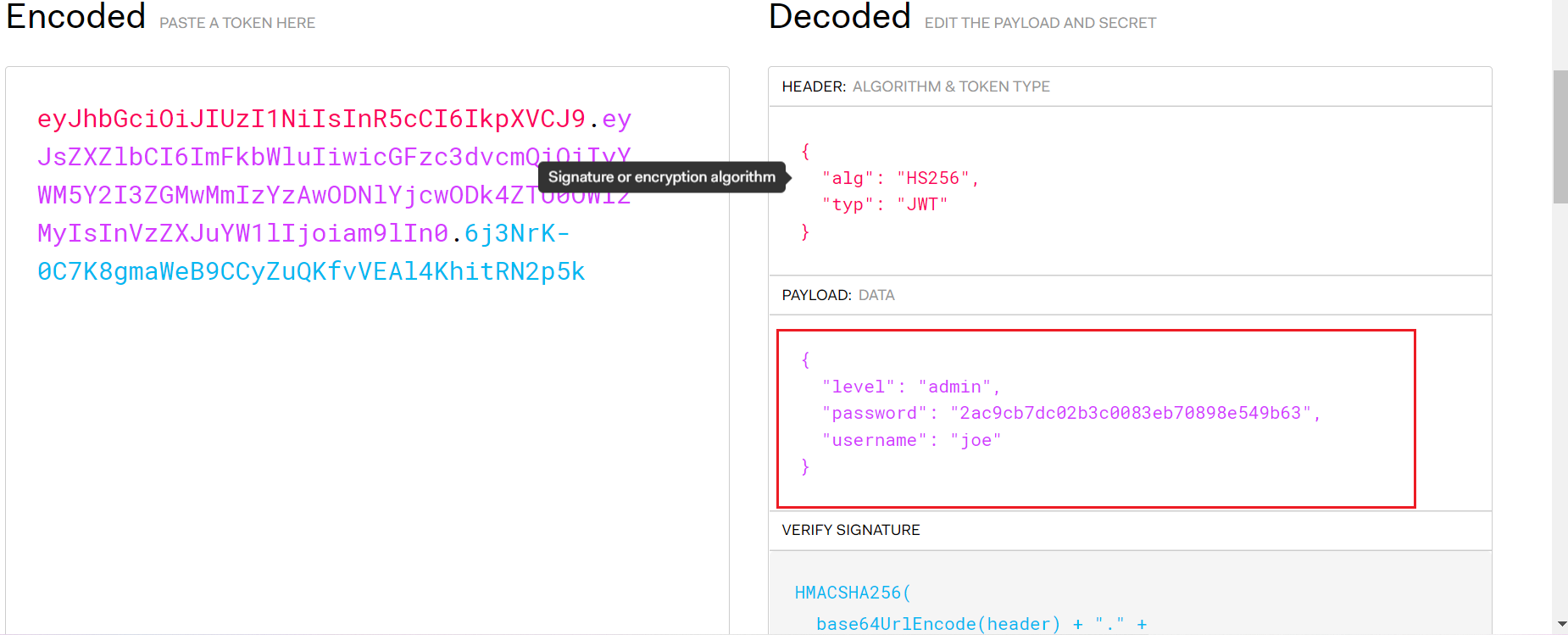Click the "username": "joe" line

point(911,440)
